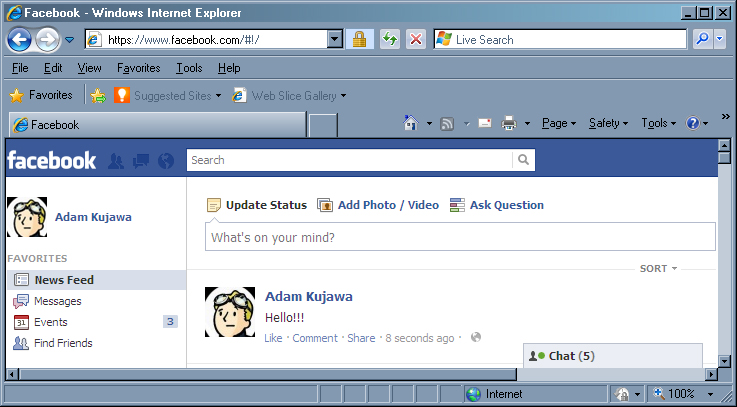Expand the Print options dropdown arrow
Screen dimensions: 737x407
[x=527, y=124]
